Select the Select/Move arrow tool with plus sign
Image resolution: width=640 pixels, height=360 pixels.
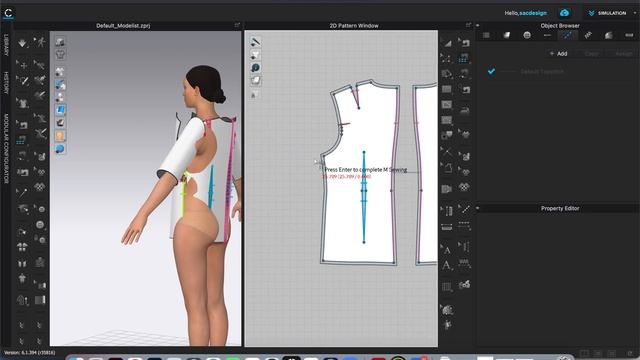[22, 64]
